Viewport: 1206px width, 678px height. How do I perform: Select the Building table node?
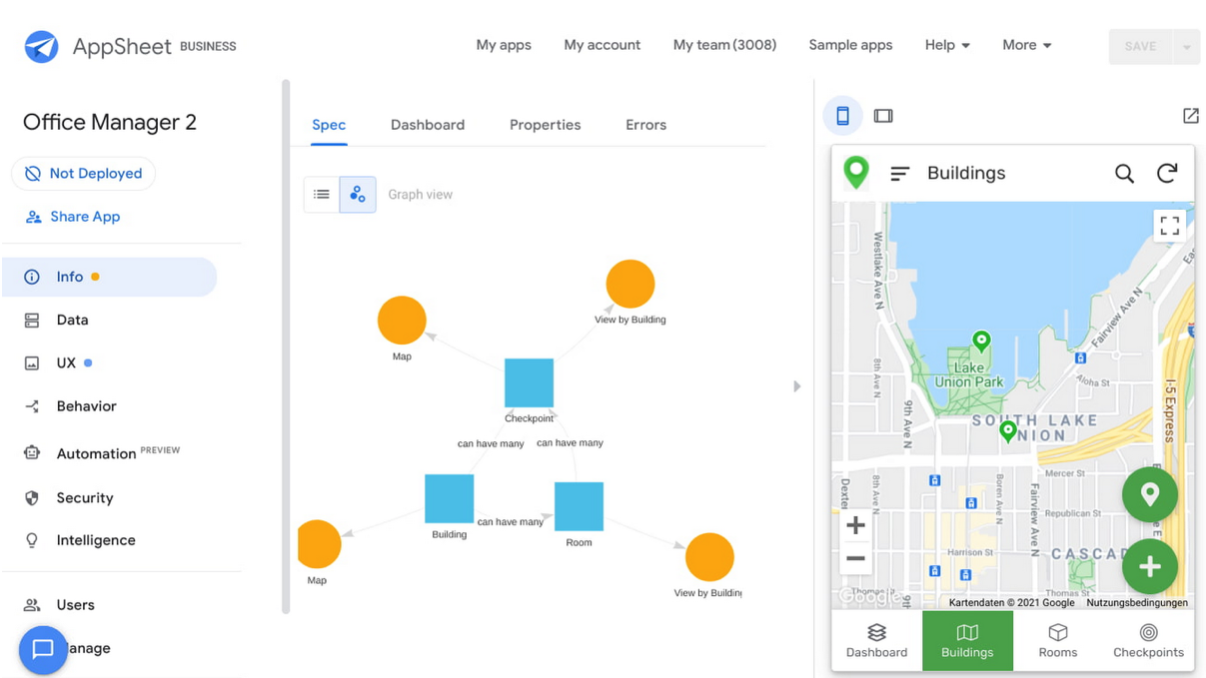coord(449,499)
